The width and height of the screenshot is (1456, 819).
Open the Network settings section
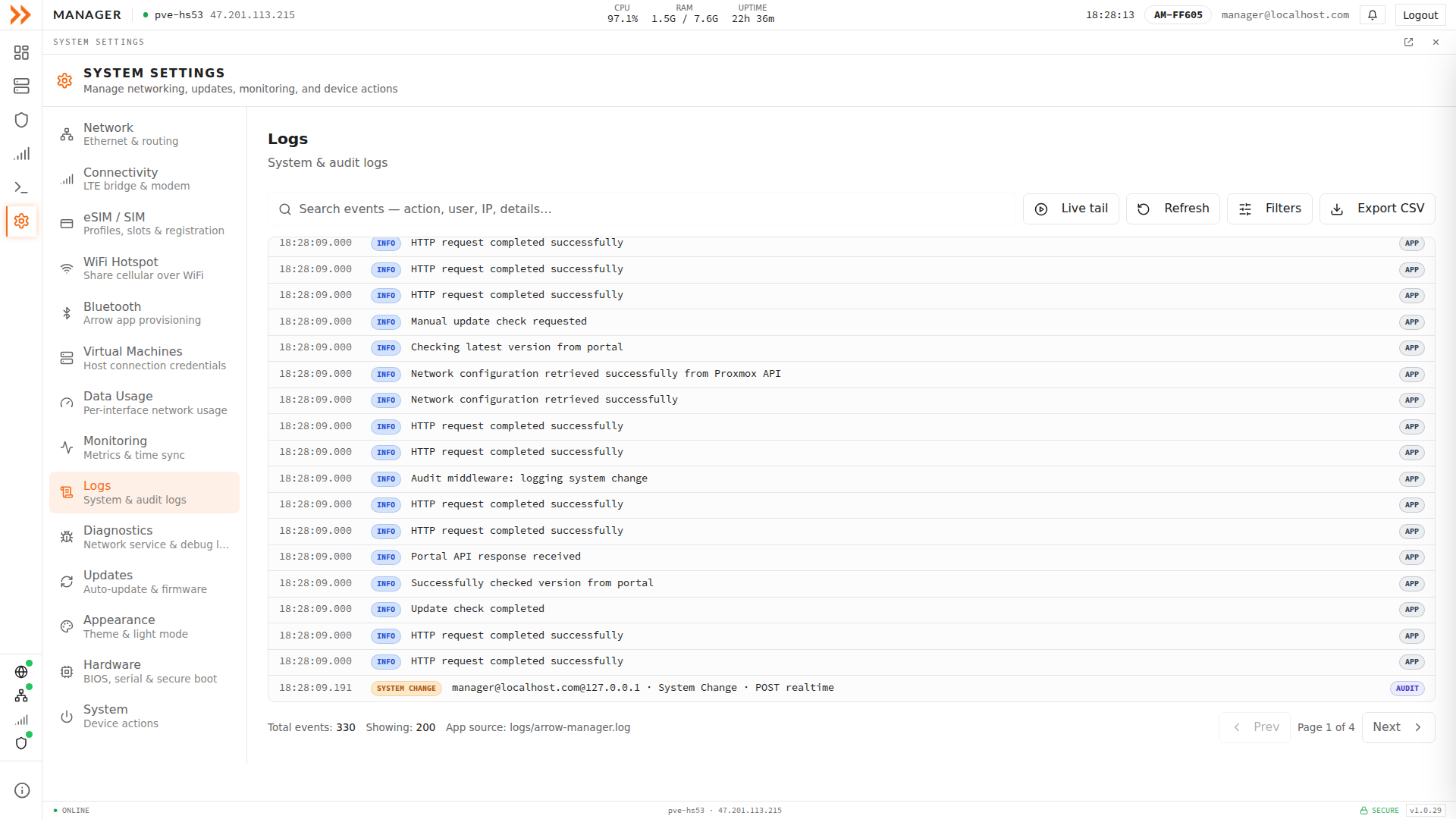point(144,134)
